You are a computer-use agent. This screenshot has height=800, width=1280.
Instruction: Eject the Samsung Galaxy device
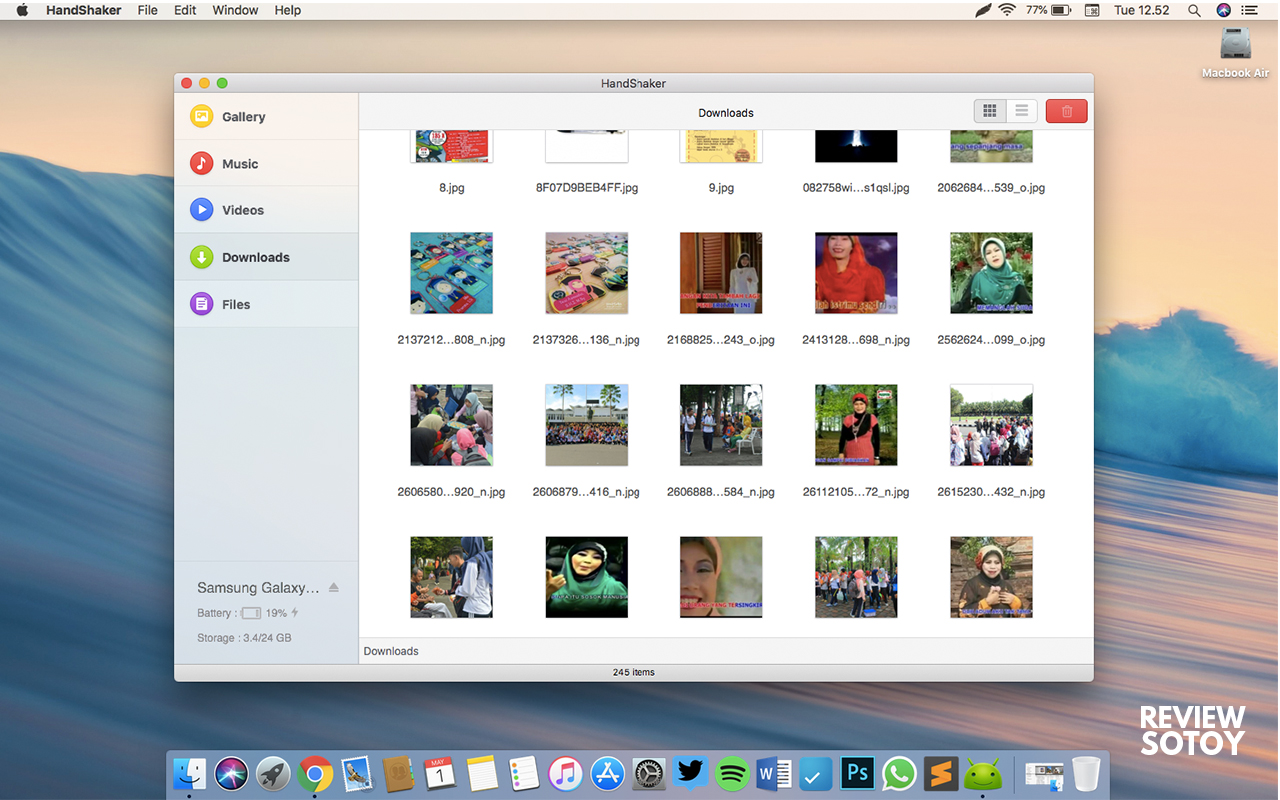tap(334, 587)
